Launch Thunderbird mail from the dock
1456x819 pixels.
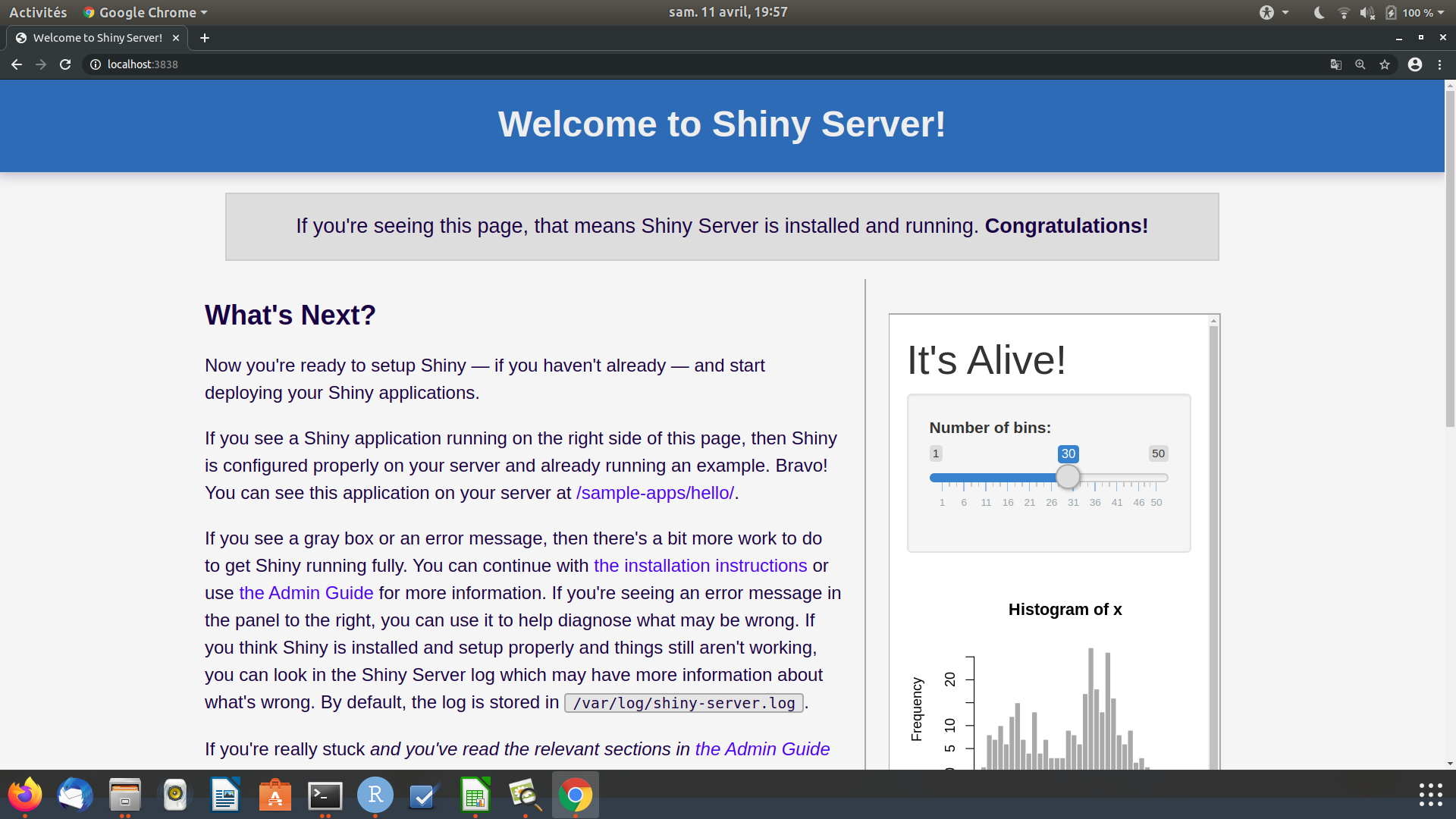tap(75, 795)
